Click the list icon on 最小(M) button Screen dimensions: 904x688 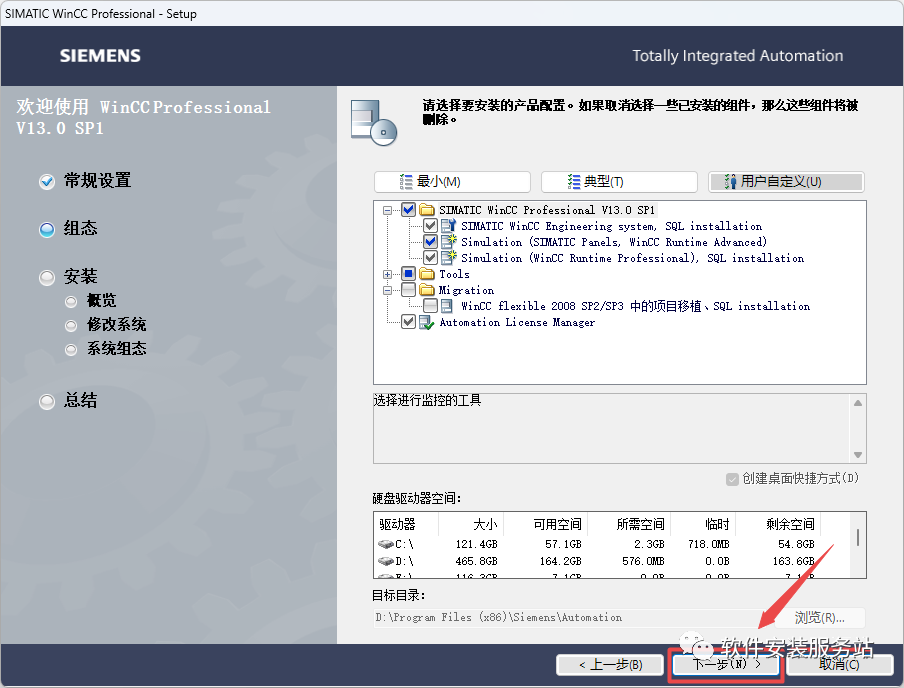click(x=406, y=182)
